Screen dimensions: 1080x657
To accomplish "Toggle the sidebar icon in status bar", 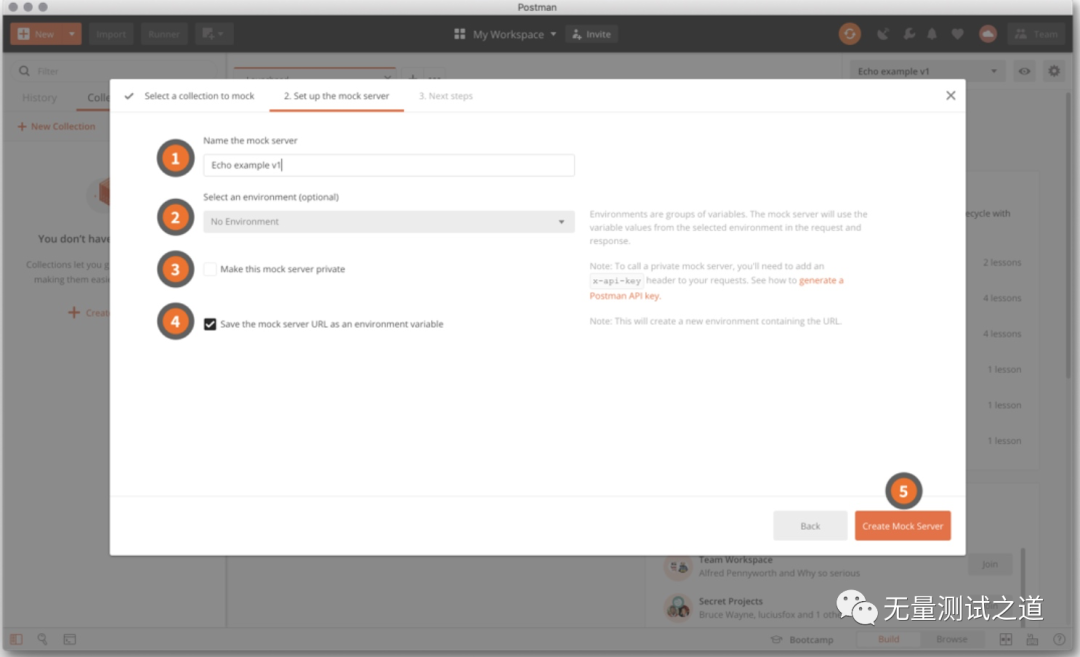I will [16, 639].
